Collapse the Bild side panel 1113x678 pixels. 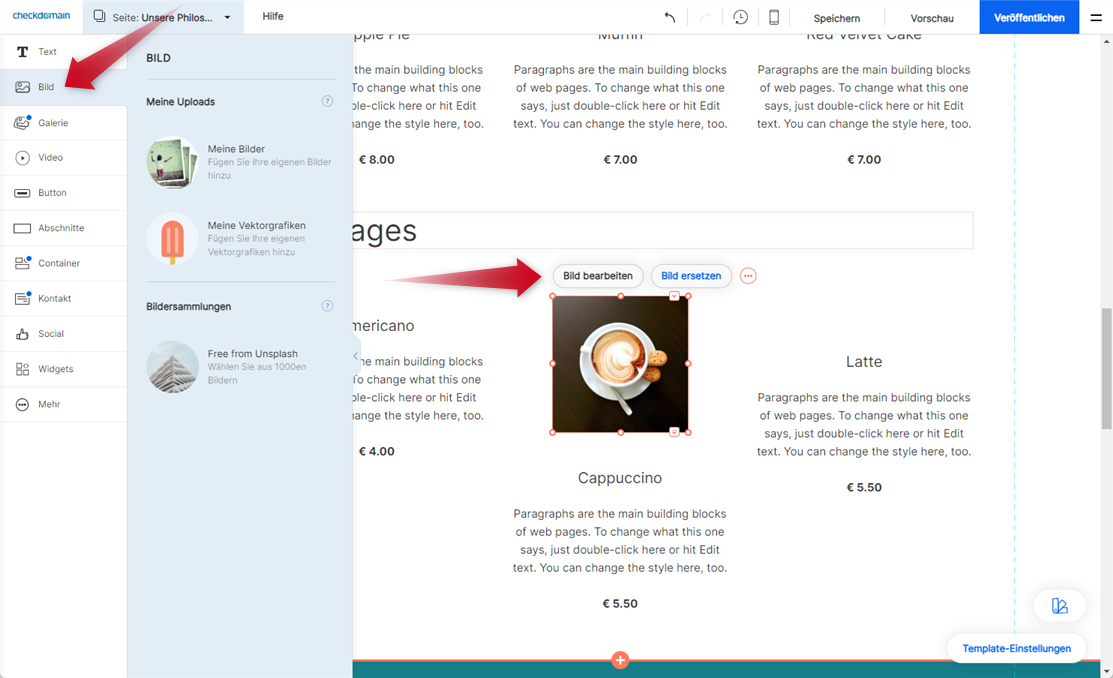[x=355, y=356]
